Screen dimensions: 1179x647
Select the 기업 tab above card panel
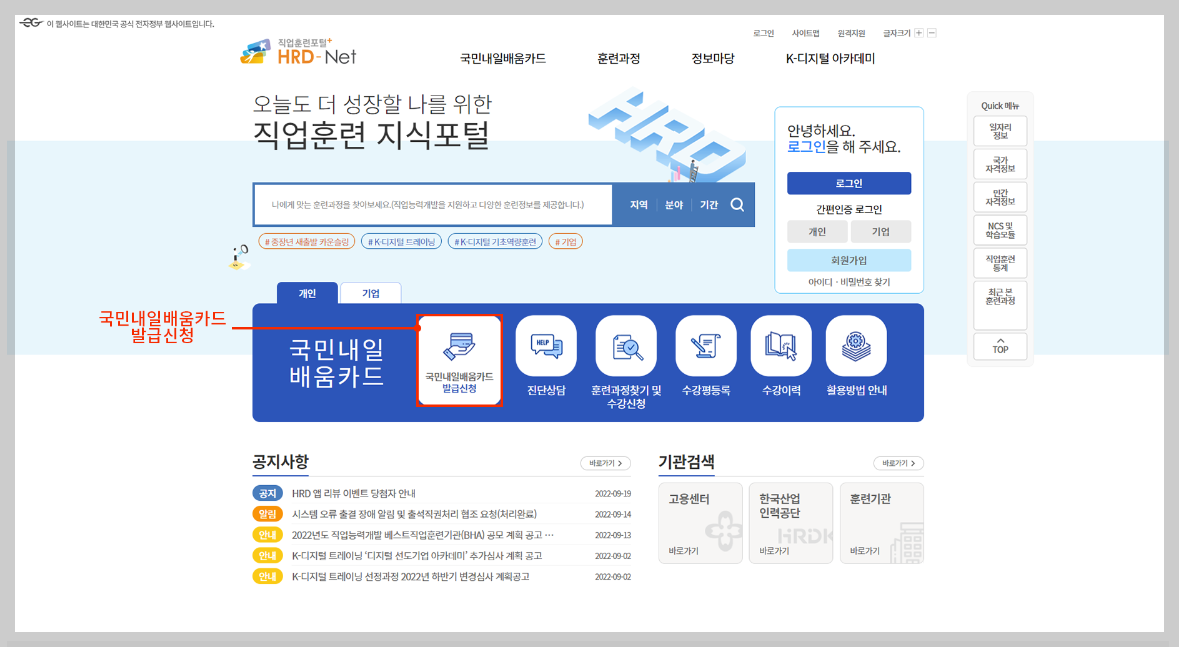point(371,293)
